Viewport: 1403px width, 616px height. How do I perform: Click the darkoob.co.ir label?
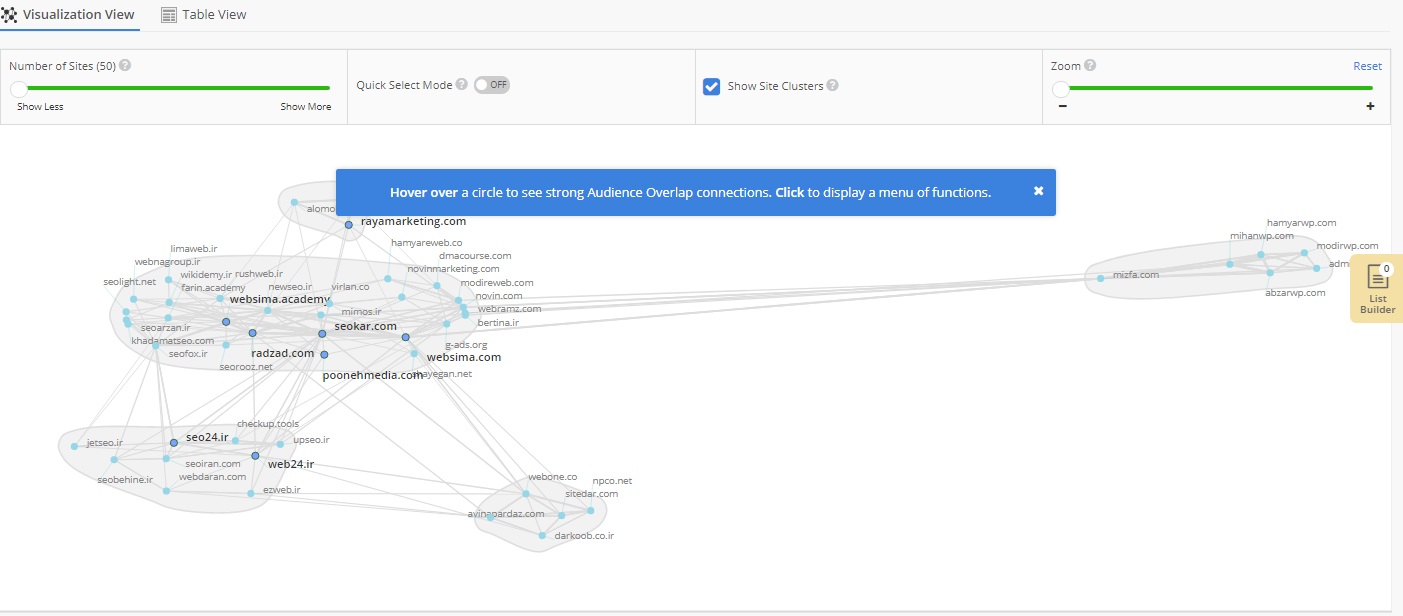[584, 536]
